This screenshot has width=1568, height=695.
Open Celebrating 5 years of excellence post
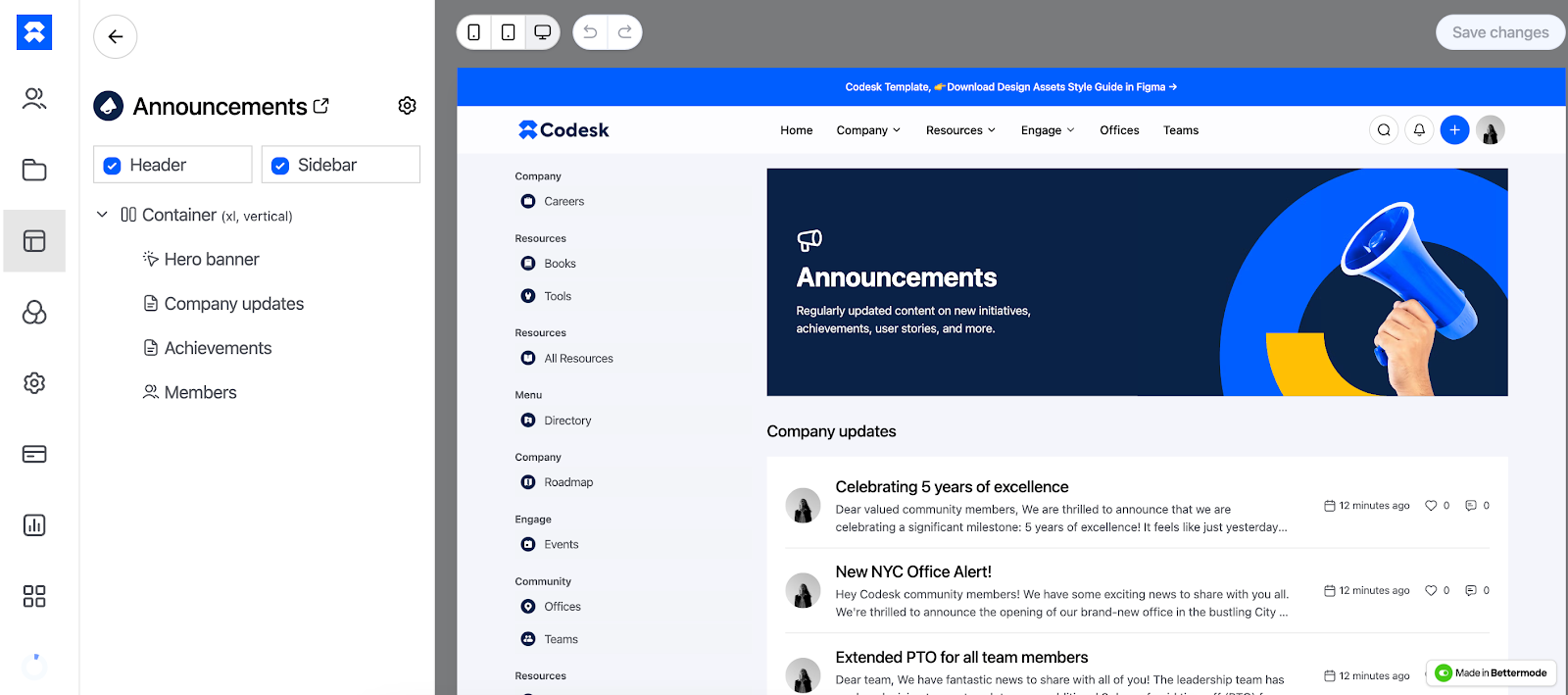952,487
